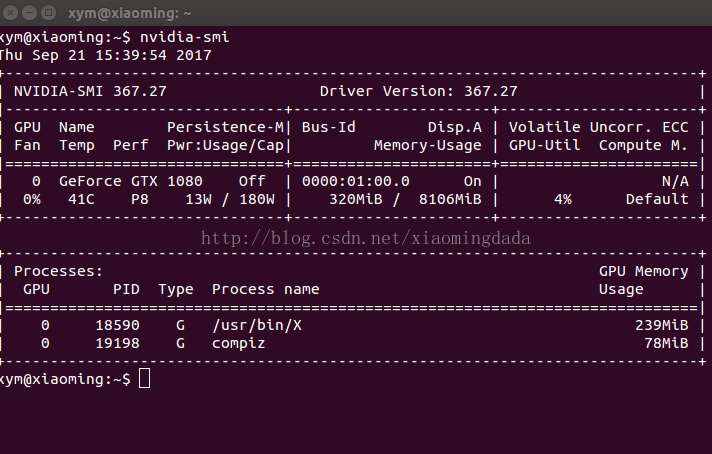Screen dimensions: 712x454
Task: Click the 4% GPU utilization value
Action: [x=563, y=199]
